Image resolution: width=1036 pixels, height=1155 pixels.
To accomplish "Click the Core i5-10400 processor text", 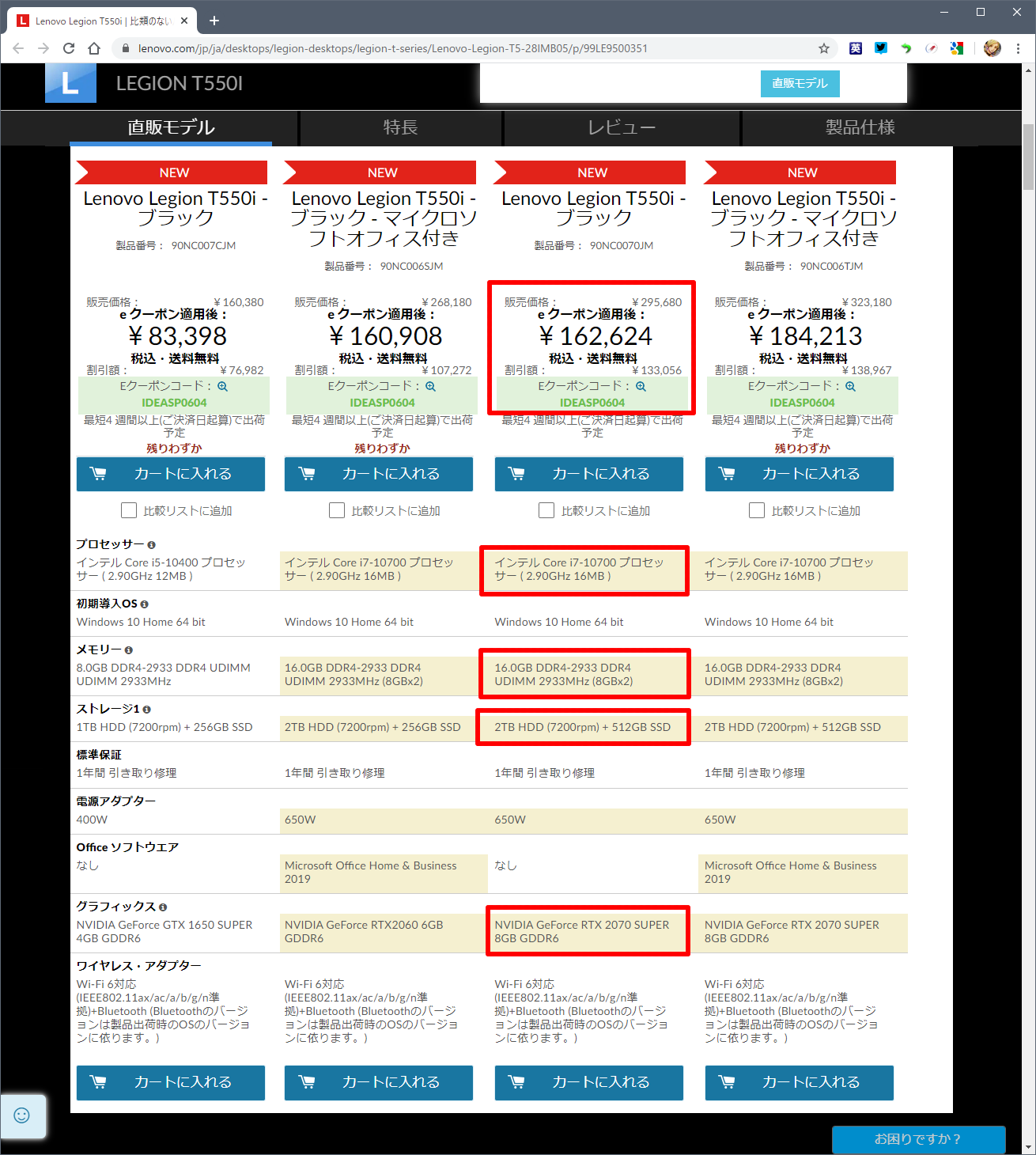I will 161,570.
